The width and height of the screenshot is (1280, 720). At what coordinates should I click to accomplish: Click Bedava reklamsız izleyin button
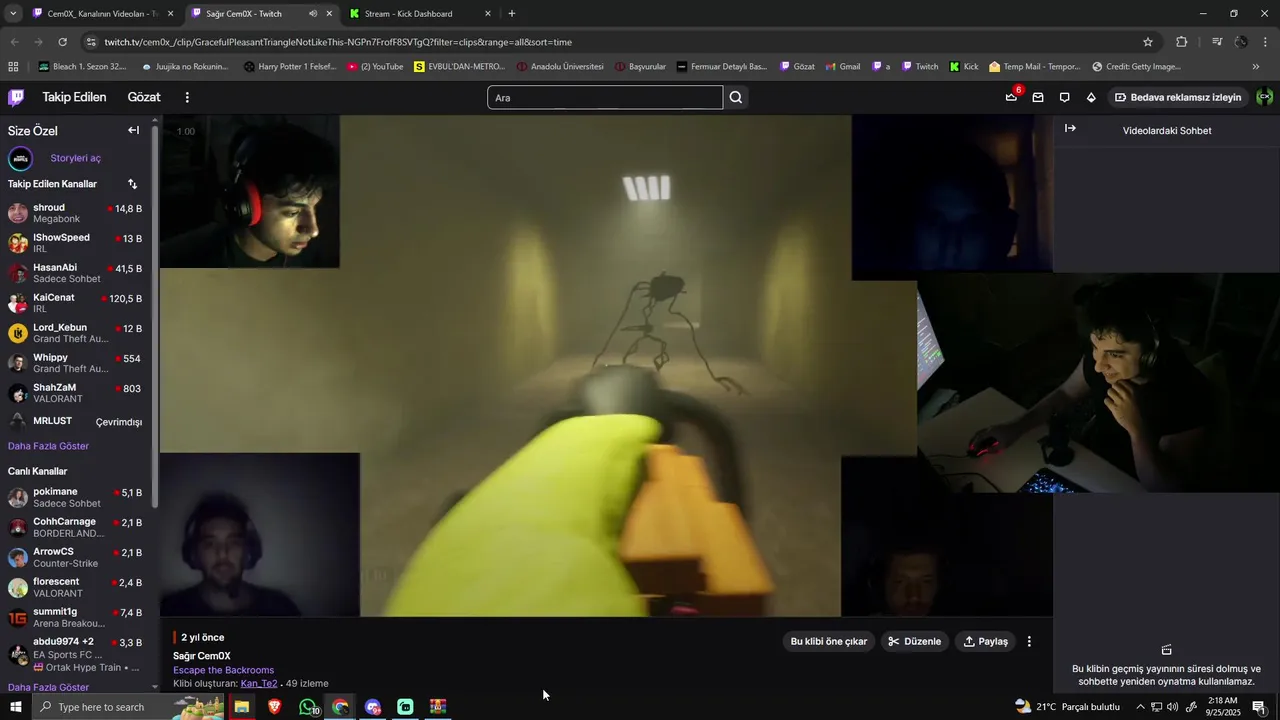point(1178,97)
